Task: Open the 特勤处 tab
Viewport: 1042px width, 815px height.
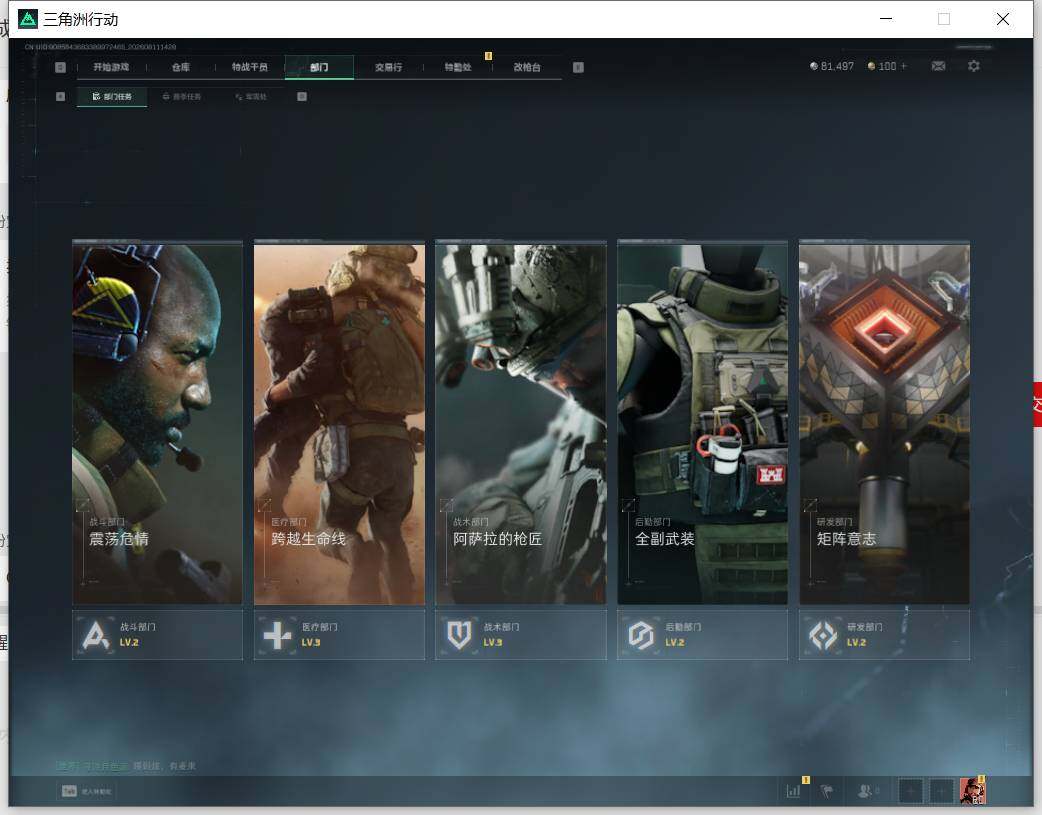Action: tap(458, 67)
